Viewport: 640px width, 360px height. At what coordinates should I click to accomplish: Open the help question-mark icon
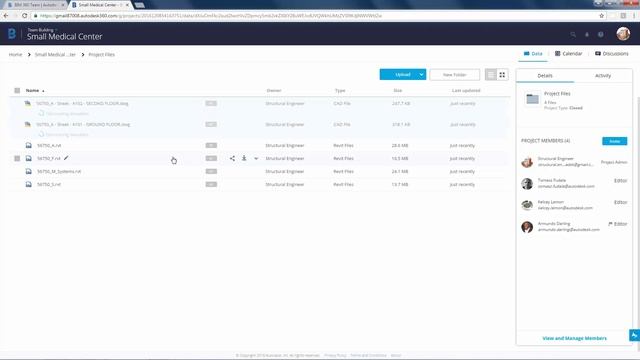[x=601, y=35]
